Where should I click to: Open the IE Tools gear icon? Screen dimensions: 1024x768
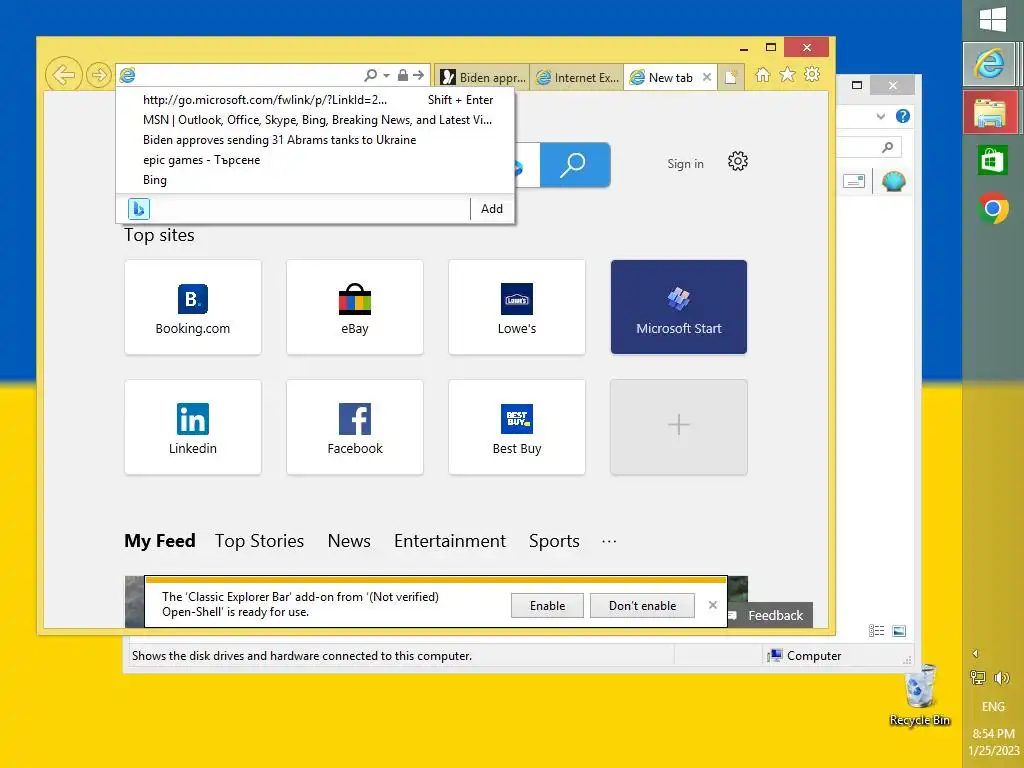812,74
